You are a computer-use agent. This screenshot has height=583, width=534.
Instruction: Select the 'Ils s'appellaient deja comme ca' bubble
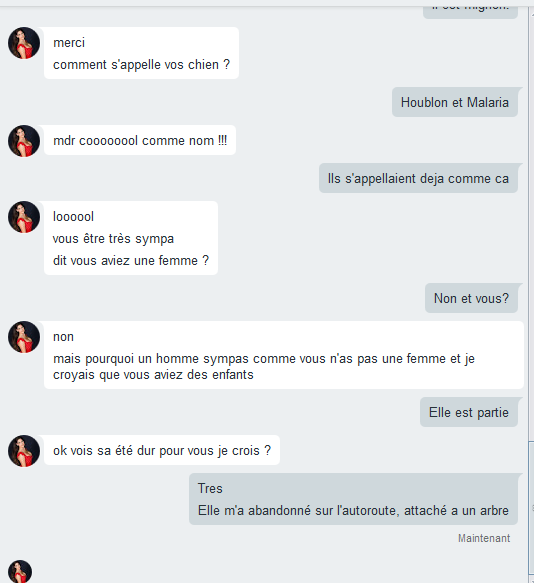click(418, 178)
